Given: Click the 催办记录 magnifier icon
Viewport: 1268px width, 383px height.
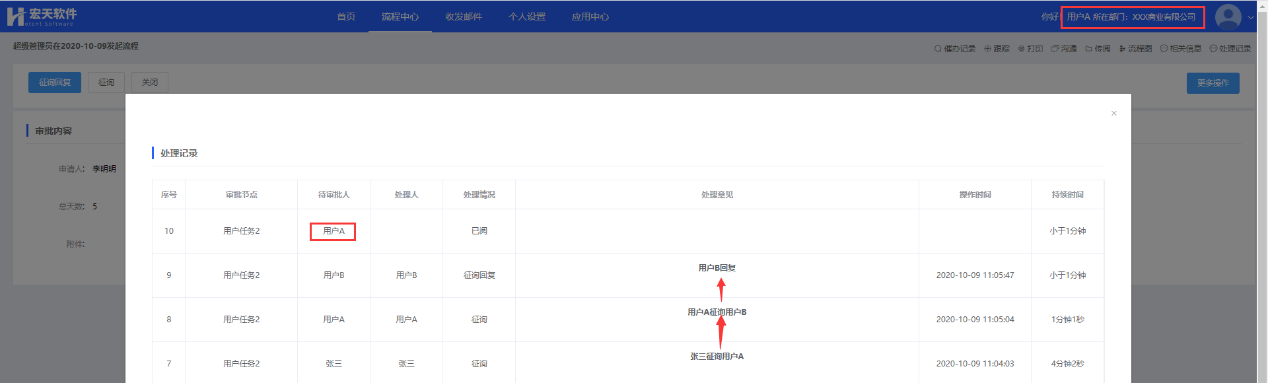Looking at the screenshot, I should [x=937, y=48].
